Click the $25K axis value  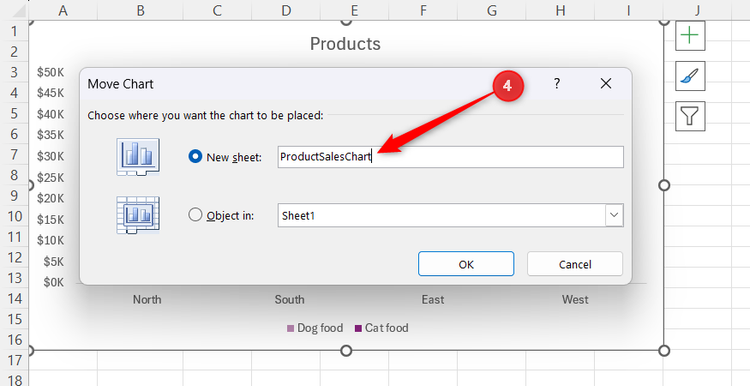pos(50,177)
